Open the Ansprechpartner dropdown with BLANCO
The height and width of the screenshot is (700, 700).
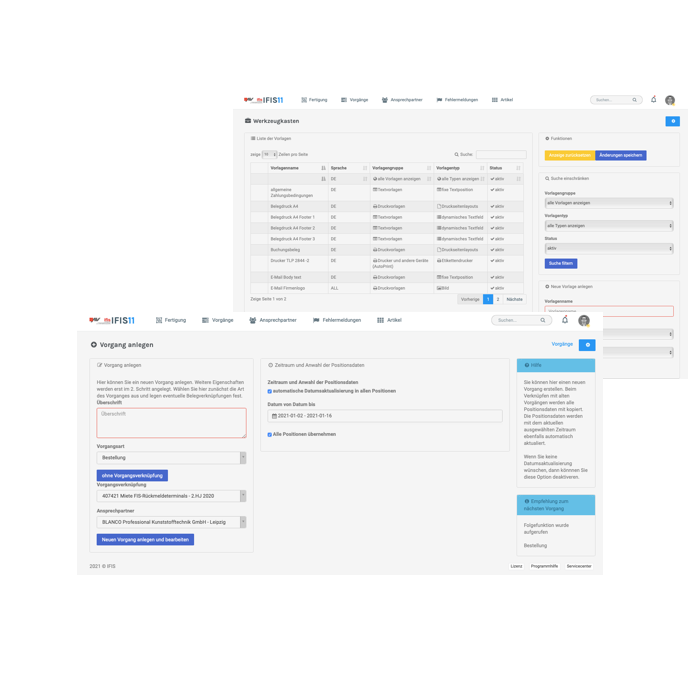170,521
